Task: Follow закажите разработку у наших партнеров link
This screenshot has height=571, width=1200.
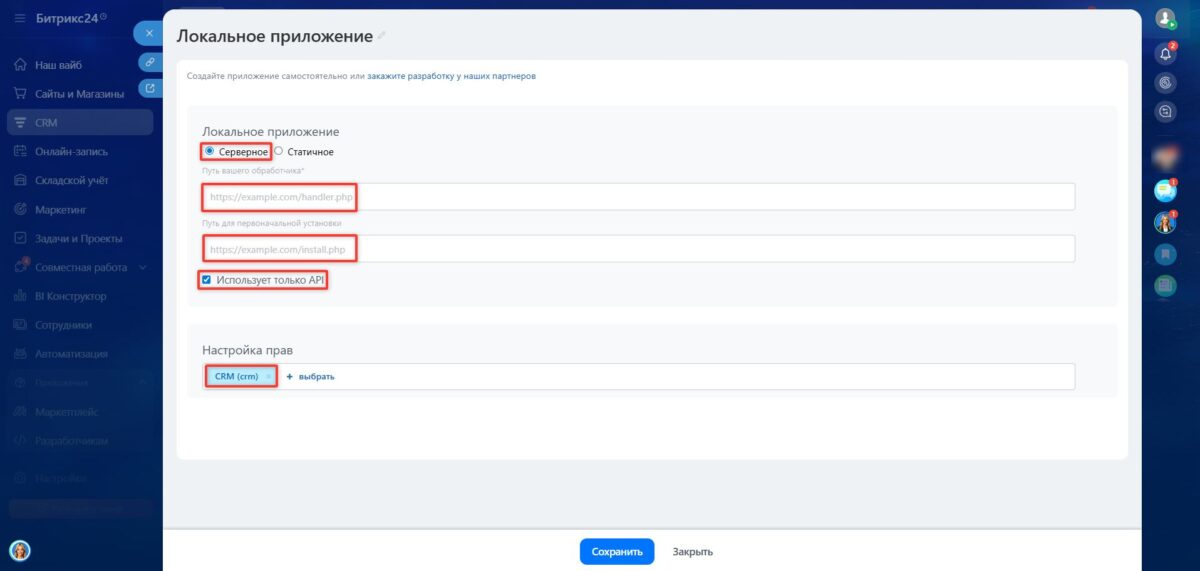Action: point(451,75)
